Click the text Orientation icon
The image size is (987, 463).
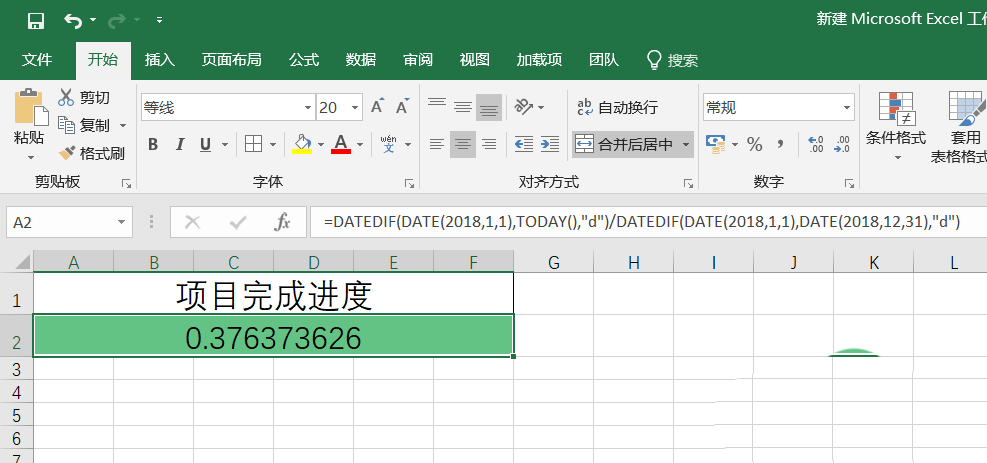[524, 107]
